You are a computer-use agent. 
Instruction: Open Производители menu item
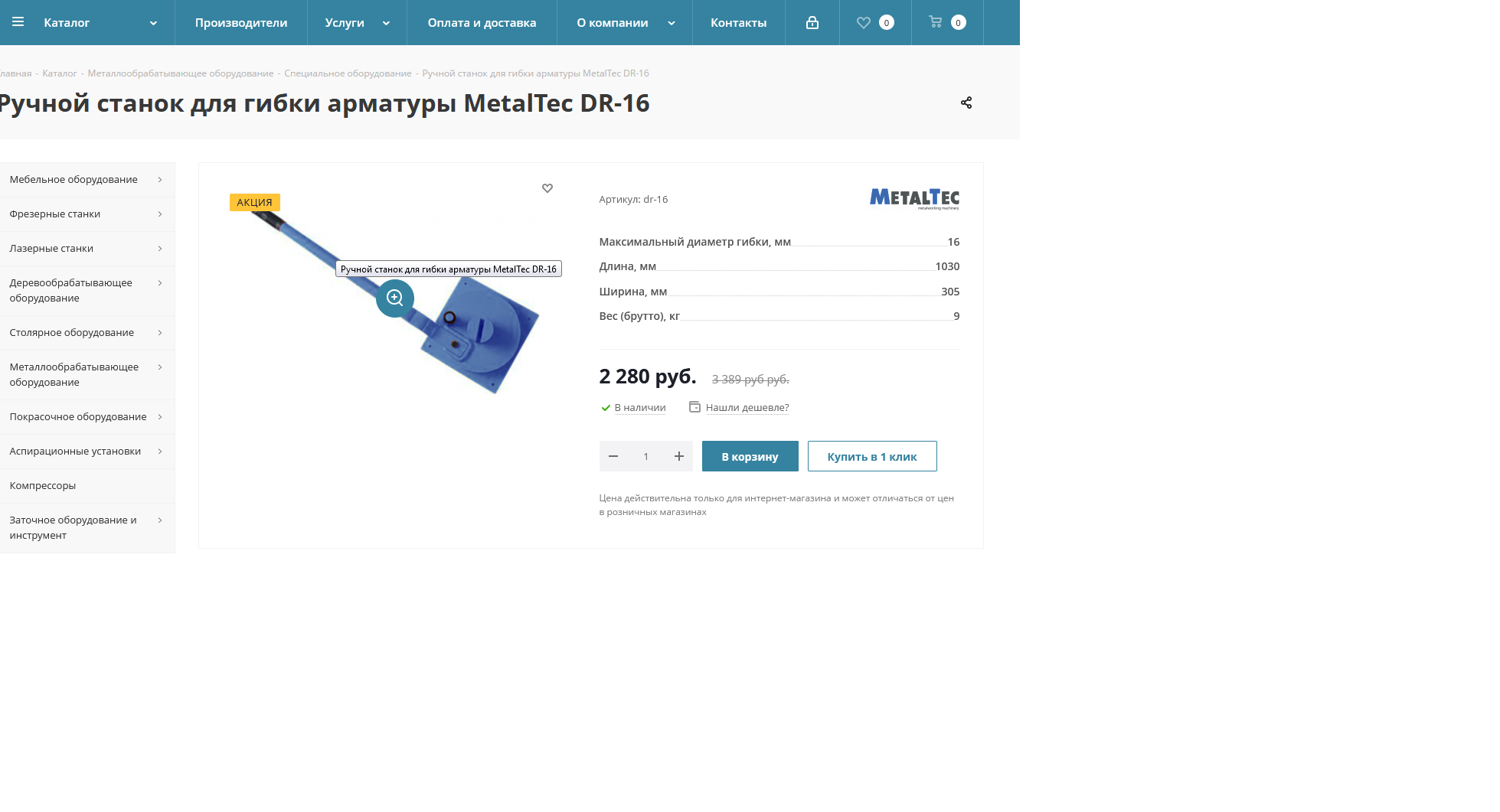[x=241, y=23]
